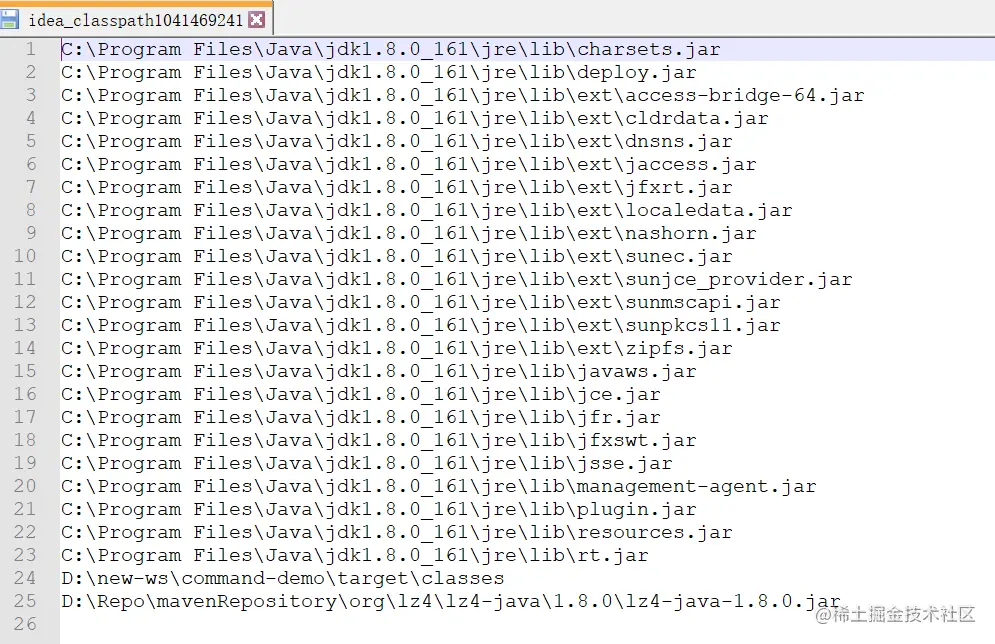Click line containing management-agent.jar
Screen dimensions: 995x644
pos(438,486)
